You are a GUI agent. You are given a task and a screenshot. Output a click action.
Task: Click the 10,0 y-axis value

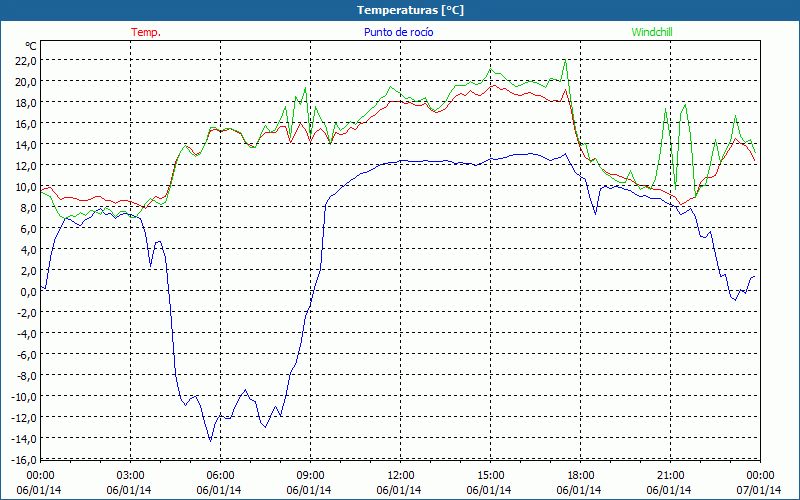click(27, 186)
